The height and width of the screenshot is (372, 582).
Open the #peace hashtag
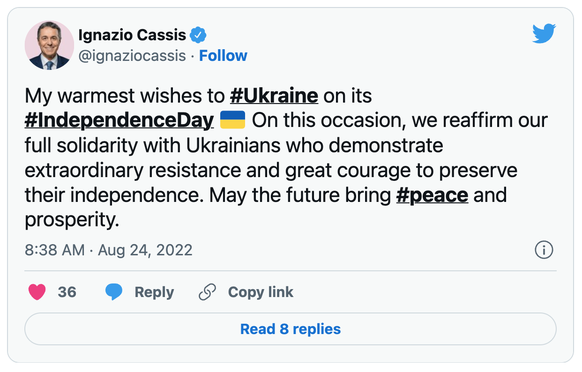tap(432, 195)
